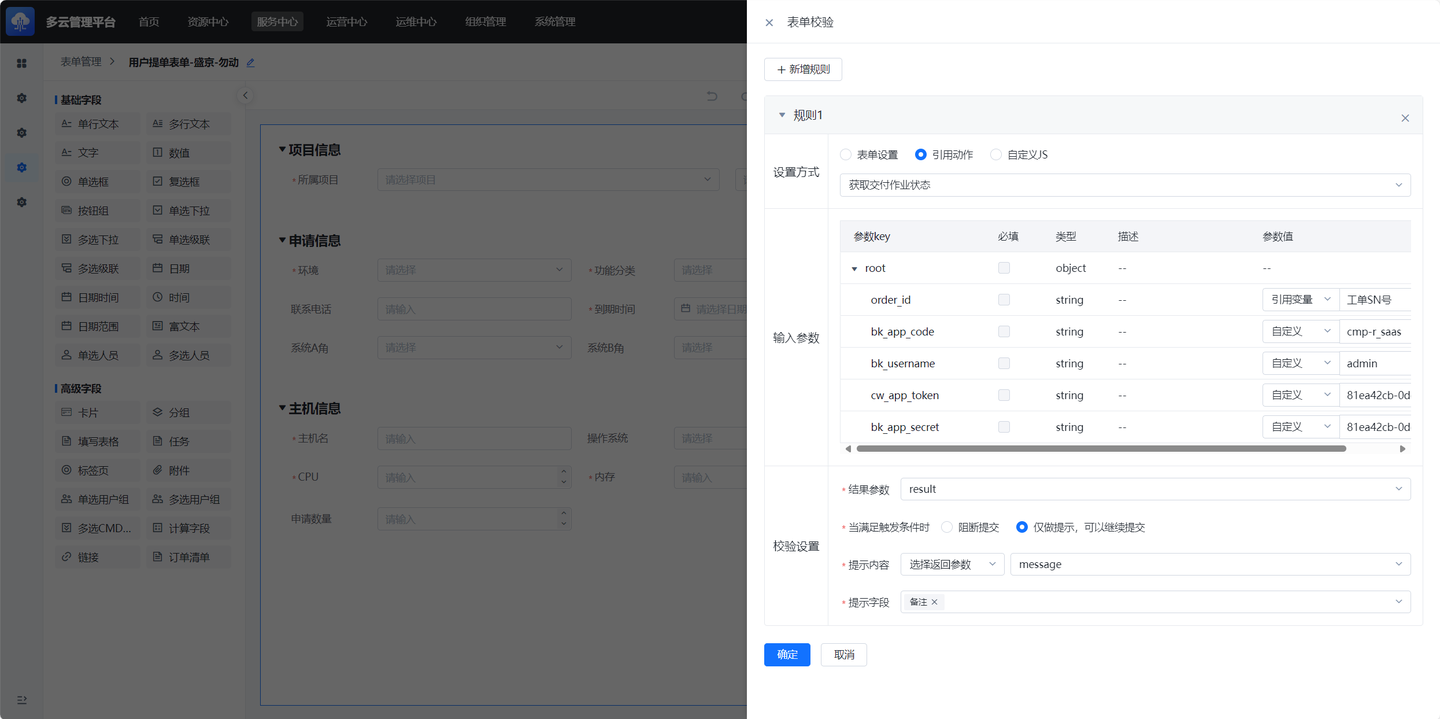
Task: Select the 单选下拉 field component
Action: [x=188, y=211]
